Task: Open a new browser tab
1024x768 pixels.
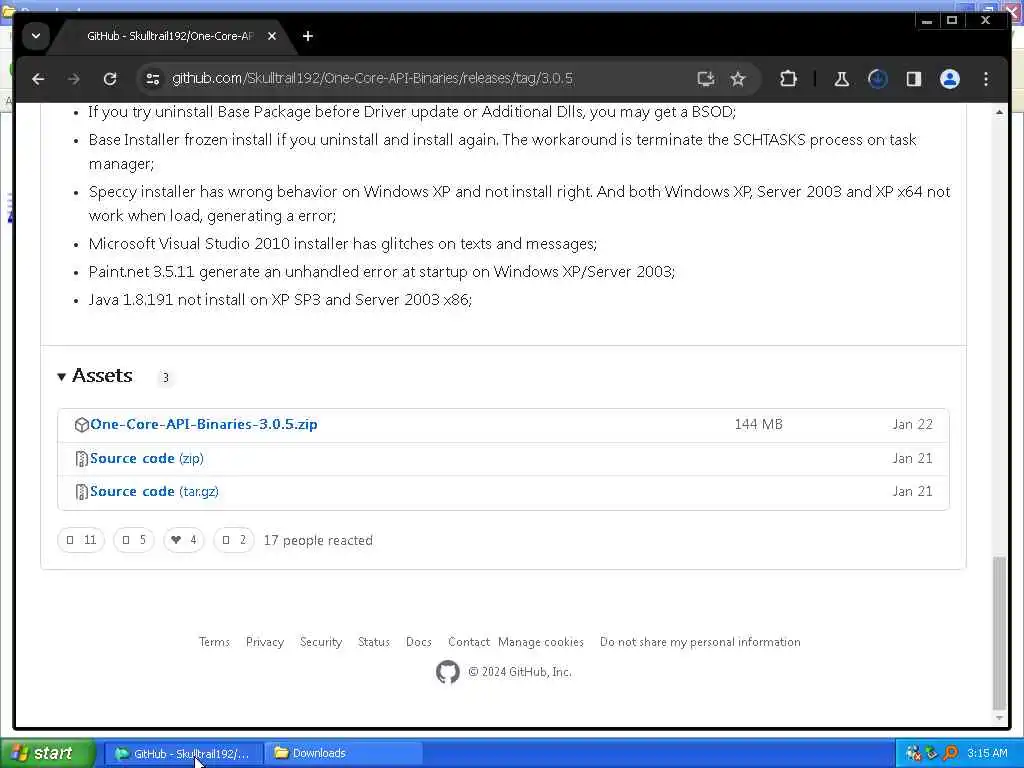Action: tap(308, 36)
